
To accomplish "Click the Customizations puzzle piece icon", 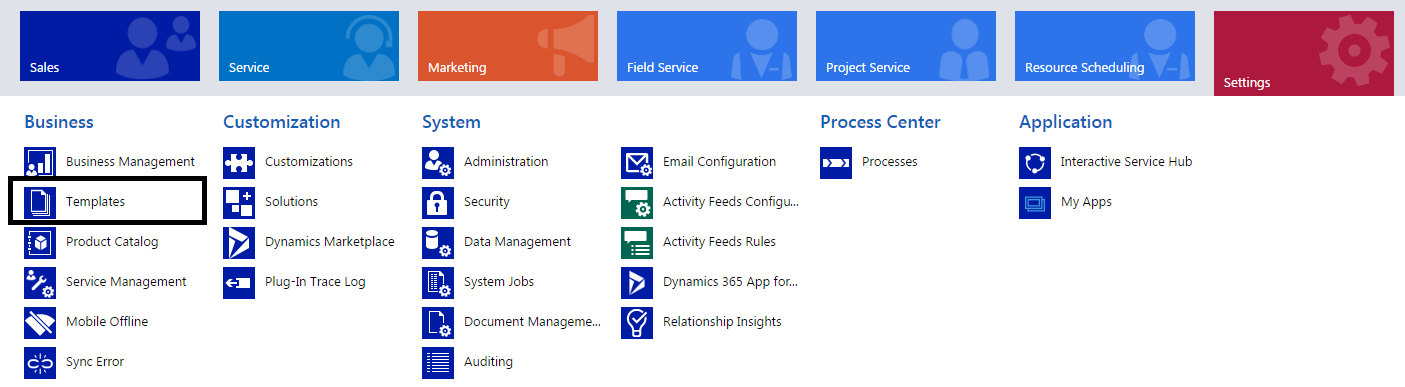I will [x=239, y=162].
